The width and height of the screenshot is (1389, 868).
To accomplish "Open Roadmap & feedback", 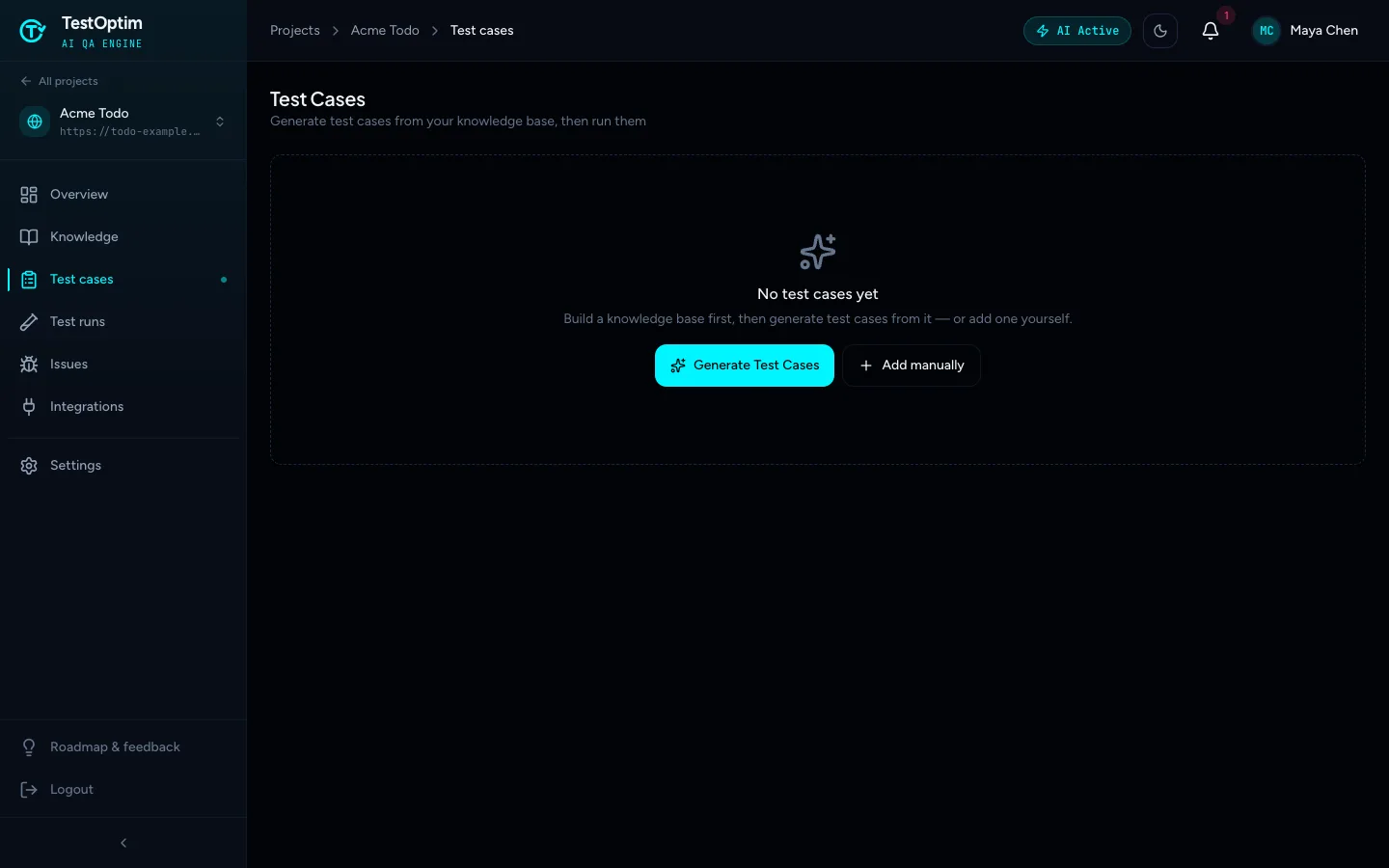I will pos(123,747).
